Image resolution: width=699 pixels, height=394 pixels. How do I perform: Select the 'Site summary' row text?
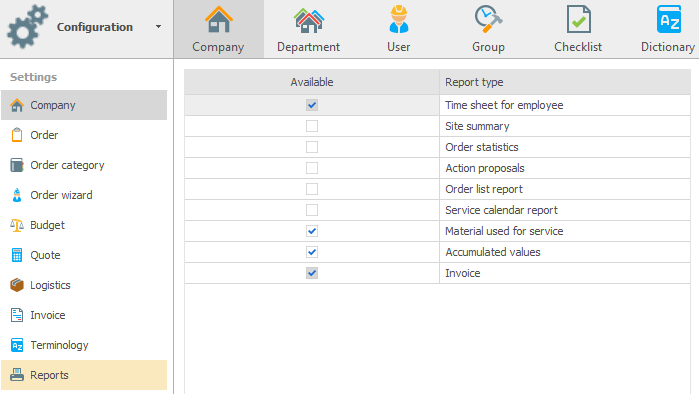pyautogui.click(x=477, y=126)
